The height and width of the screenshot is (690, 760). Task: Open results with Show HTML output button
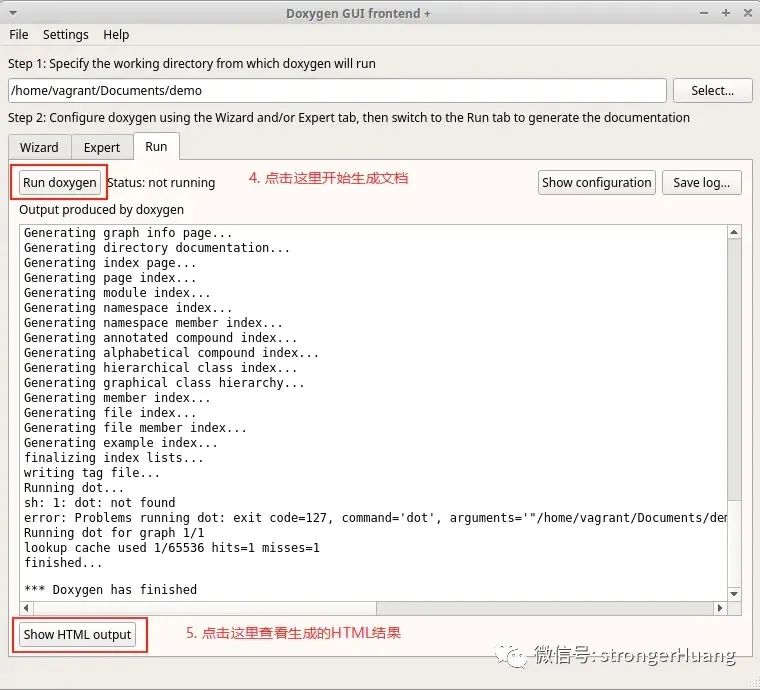(78, 634)
